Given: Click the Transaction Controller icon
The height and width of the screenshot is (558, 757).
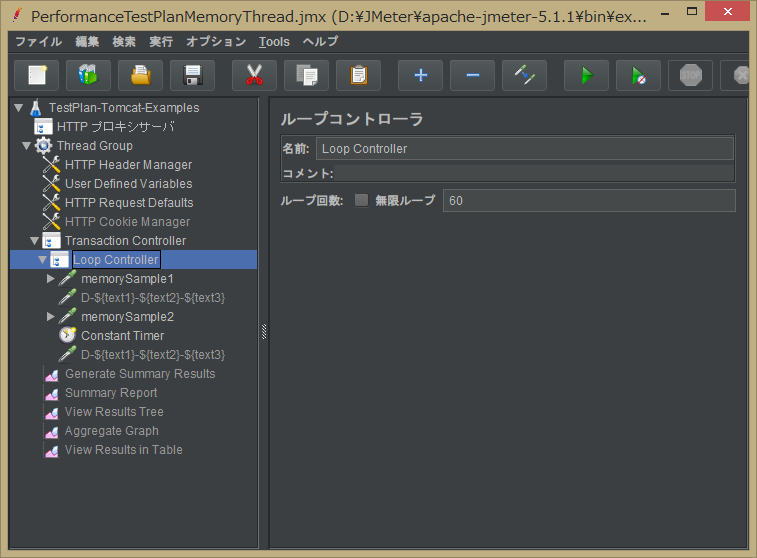Looking at the screenshot, I should point(51,240).
